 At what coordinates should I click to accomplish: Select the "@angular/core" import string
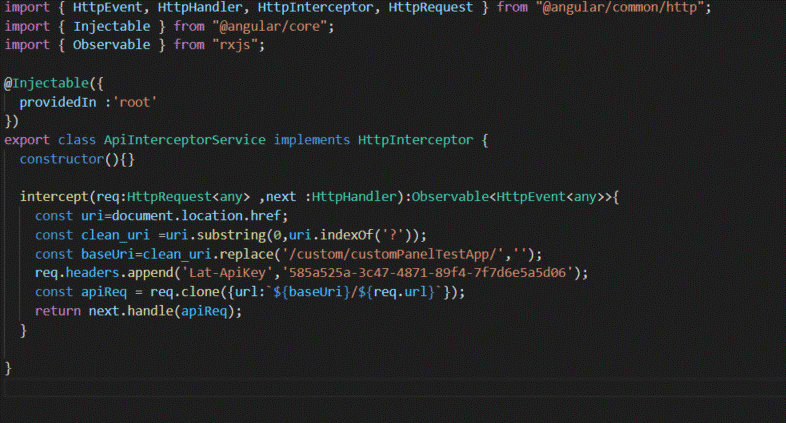coord(270,26)
